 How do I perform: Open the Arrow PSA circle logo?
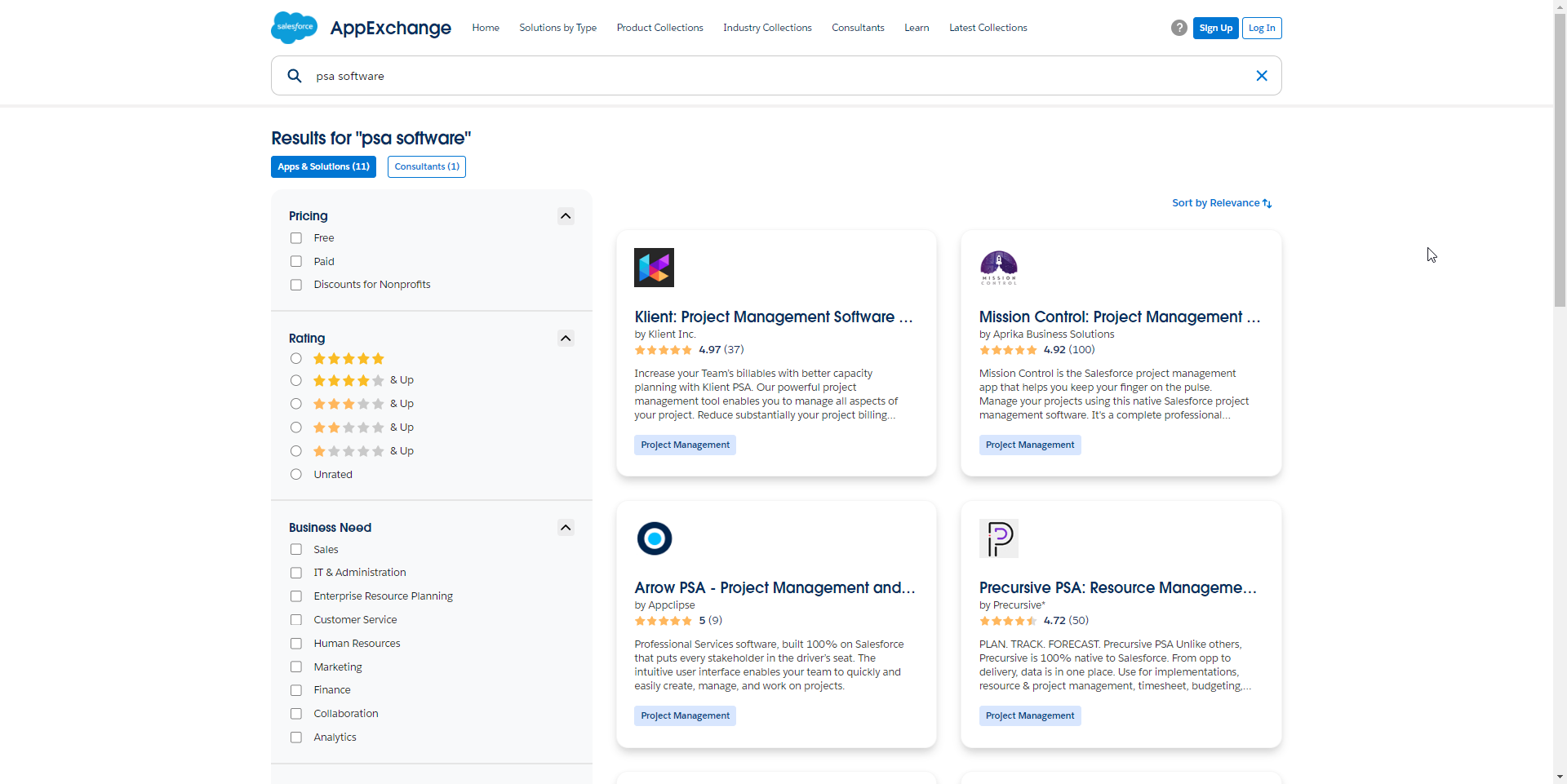tap(654, 538)
